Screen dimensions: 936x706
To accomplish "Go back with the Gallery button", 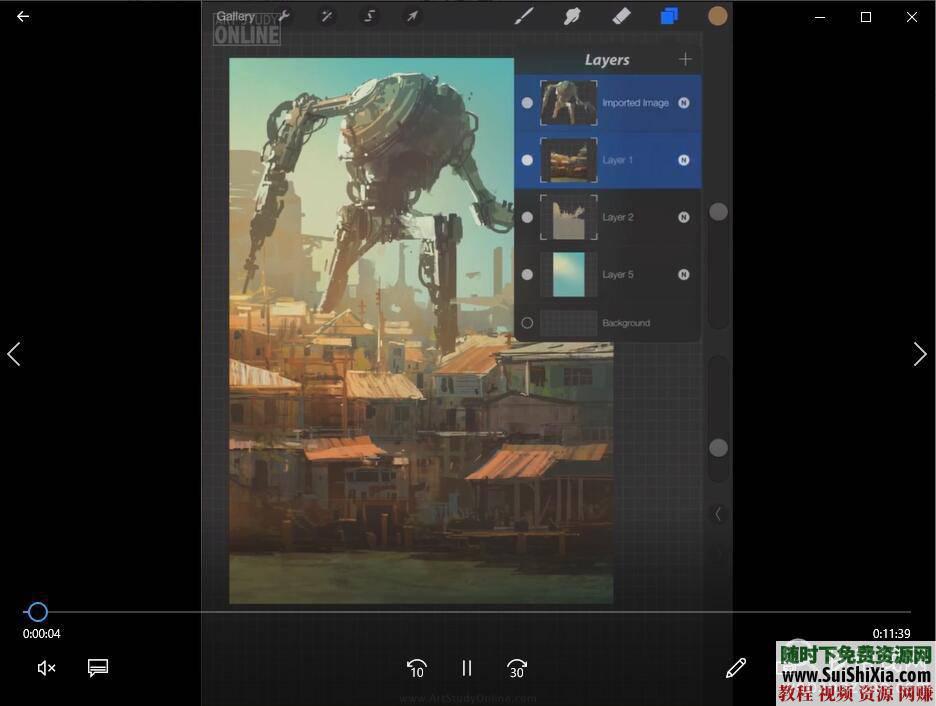I will (235, 16).
